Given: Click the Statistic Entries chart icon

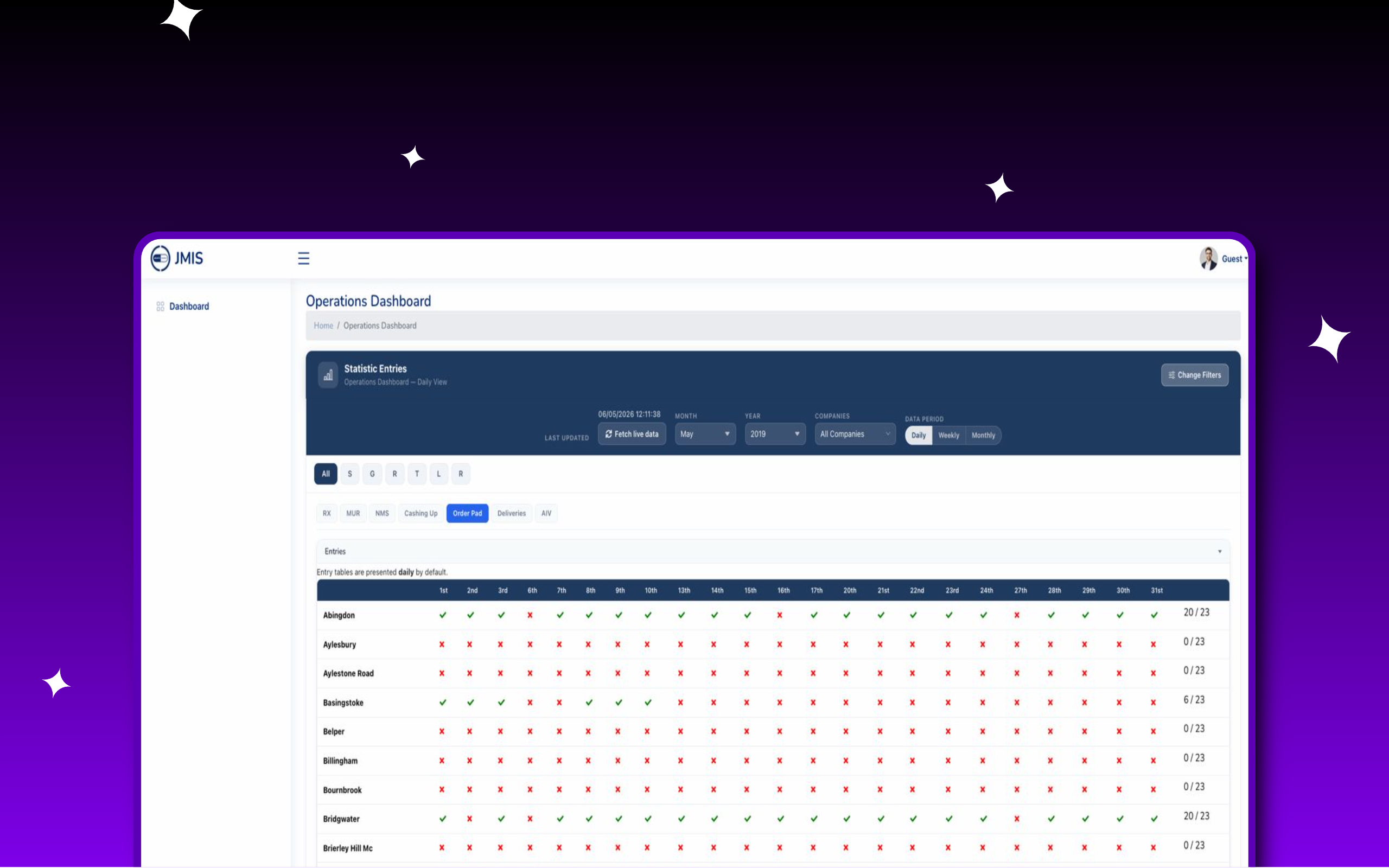Looking at the screenshot, I should tap(328, 375).
